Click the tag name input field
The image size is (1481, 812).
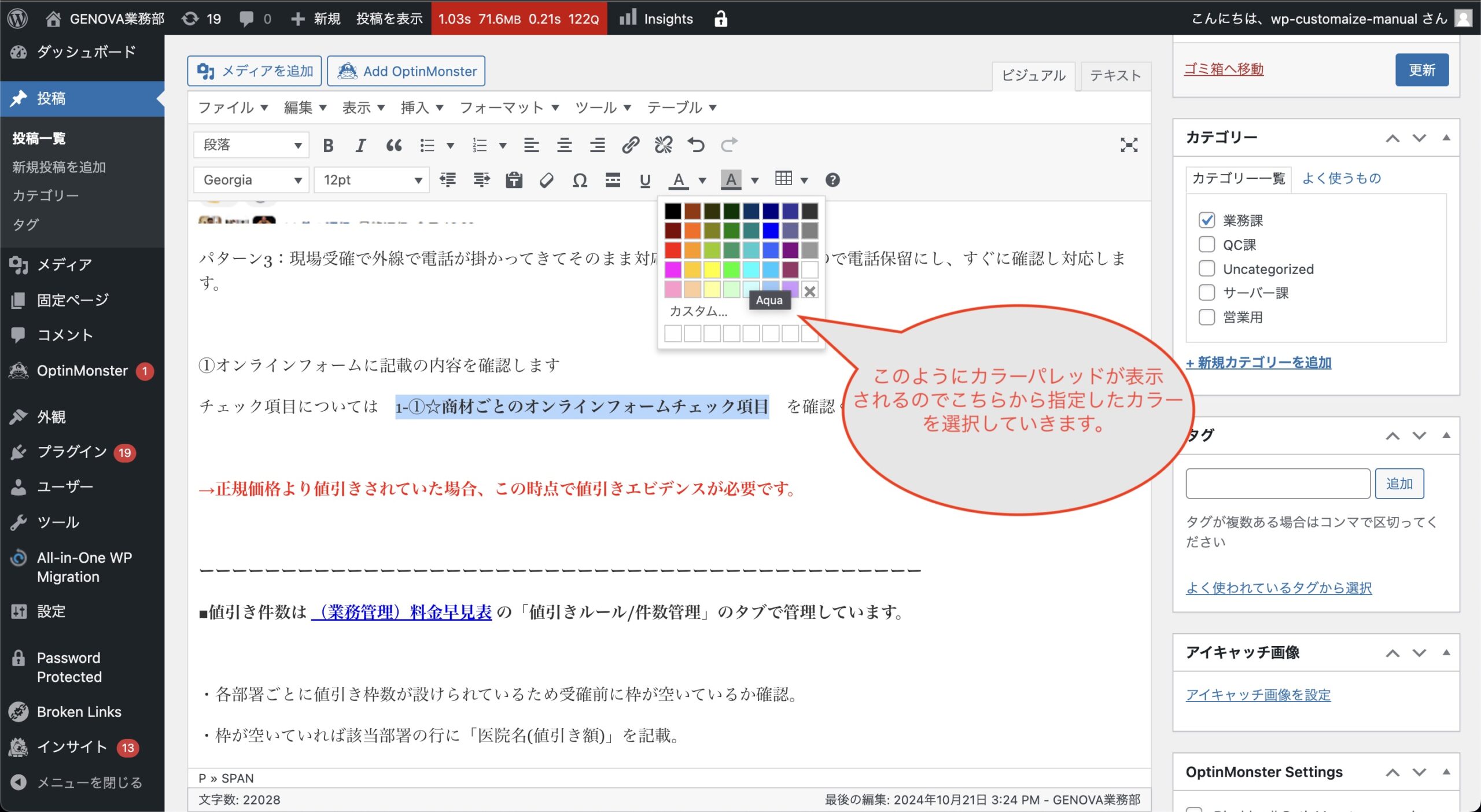[x=1277, y=483]
